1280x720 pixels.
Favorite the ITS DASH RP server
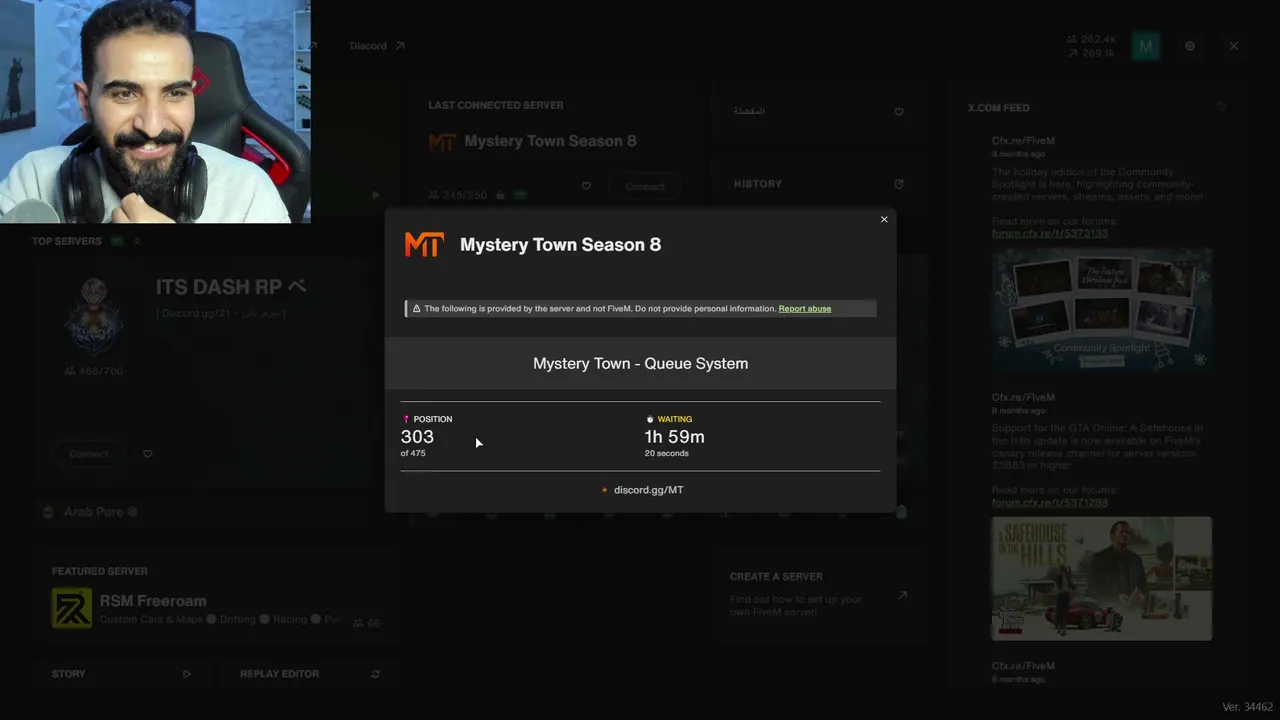[x=148, y=454]
